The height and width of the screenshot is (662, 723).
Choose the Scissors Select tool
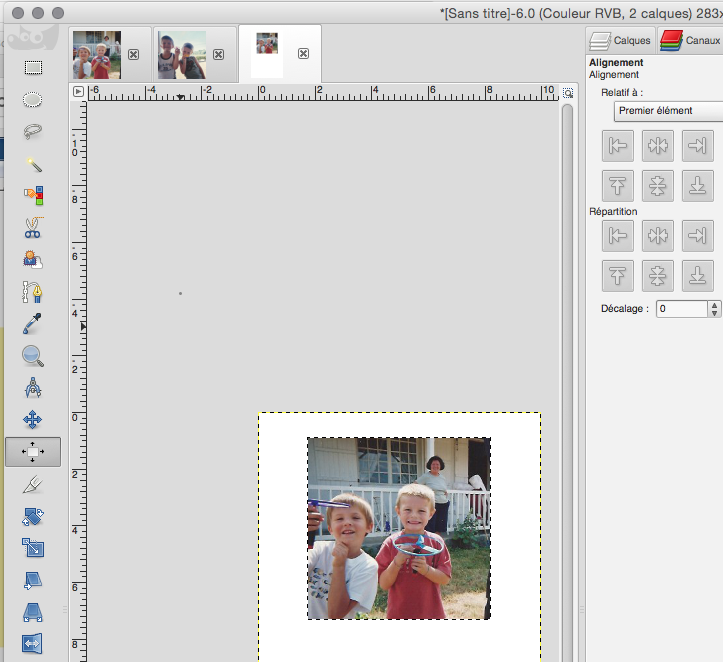click(33, 227)
